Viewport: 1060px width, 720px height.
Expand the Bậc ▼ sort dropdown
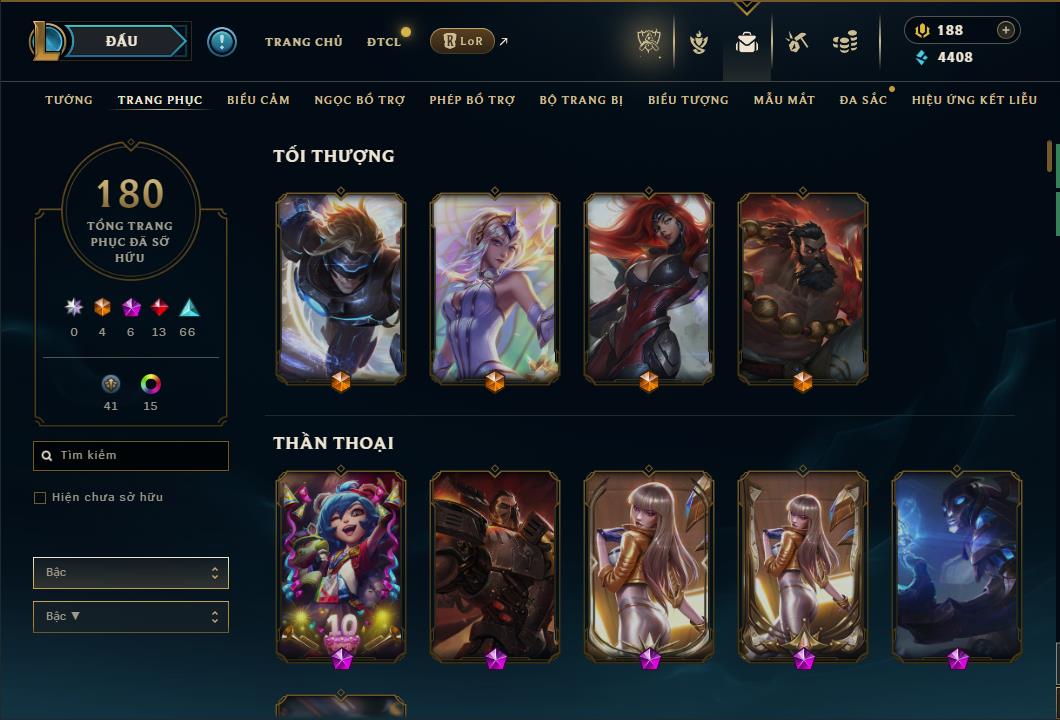(131, 617)
